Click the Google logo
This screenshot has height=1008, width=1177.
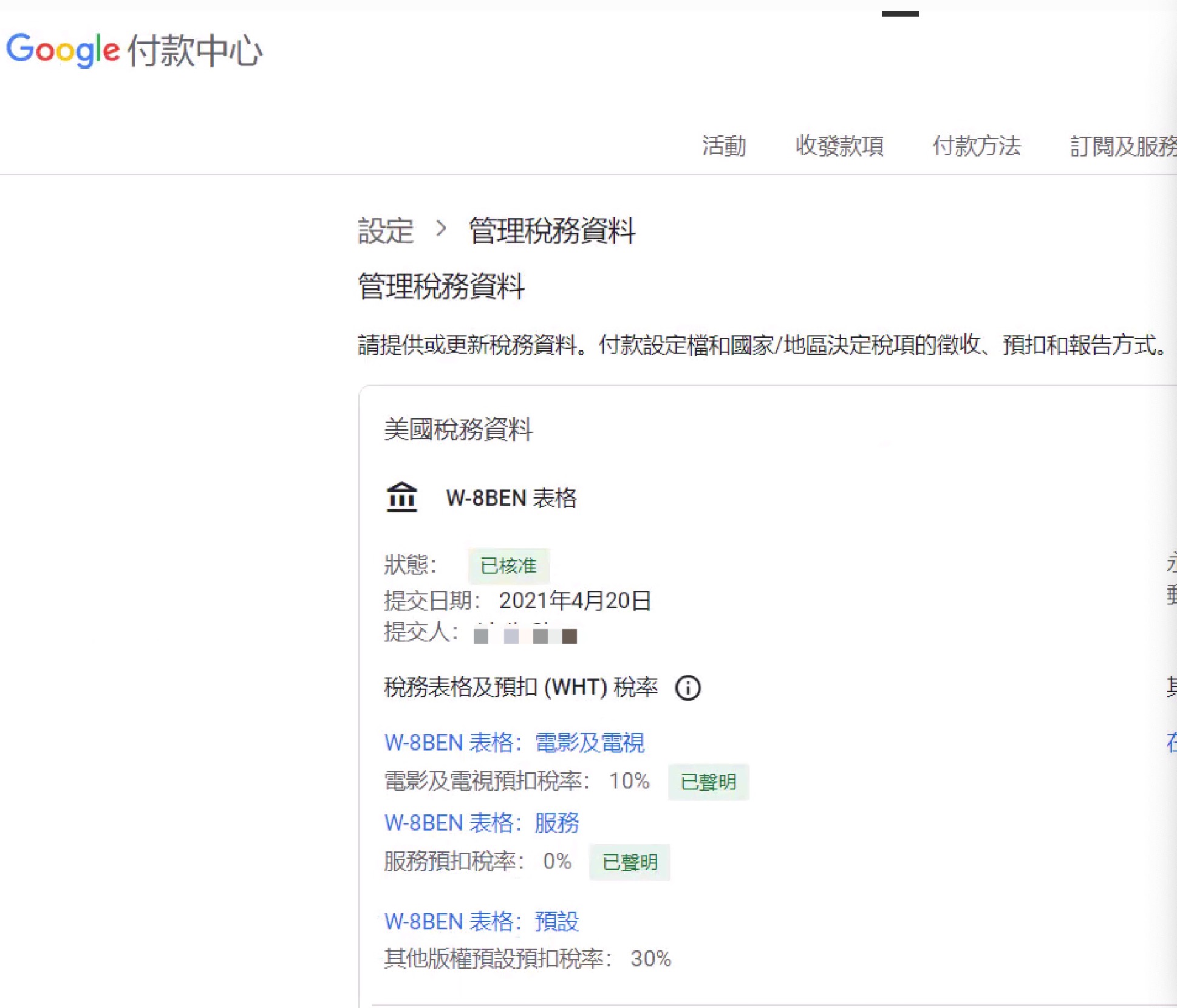(x=63, y=50)
